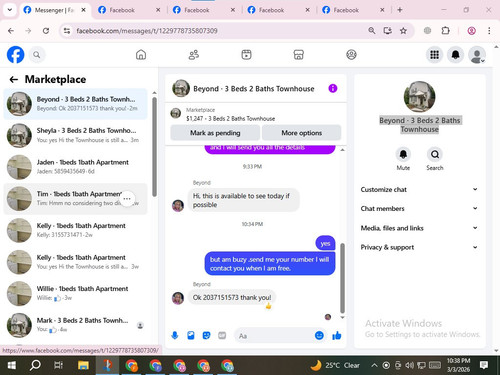Open Facebook search magnifier icon

[x=37, y=55]
